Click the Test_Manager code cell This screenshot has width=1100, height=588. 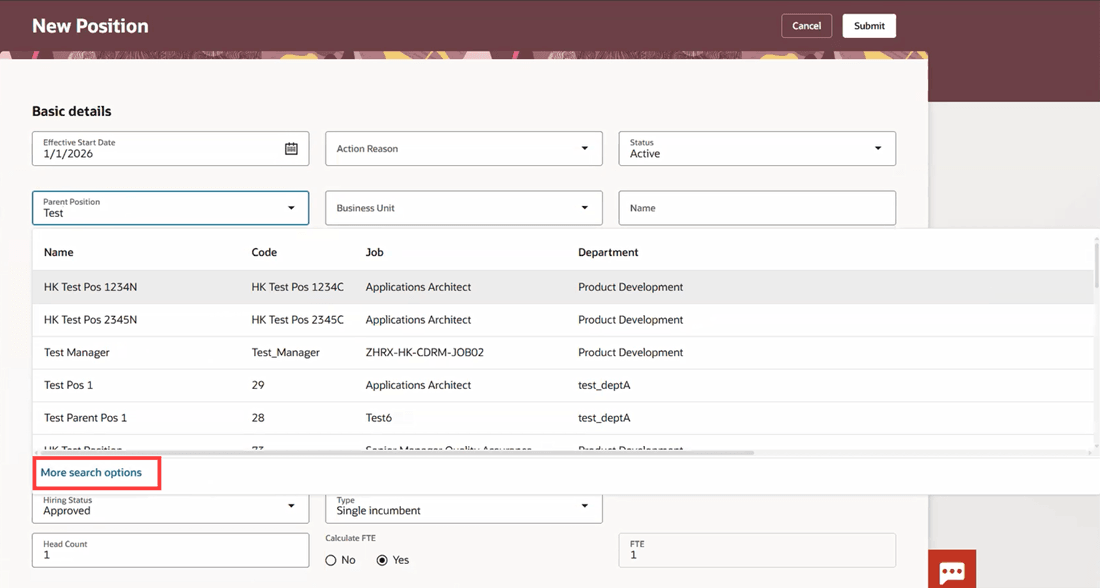(286, 352)
